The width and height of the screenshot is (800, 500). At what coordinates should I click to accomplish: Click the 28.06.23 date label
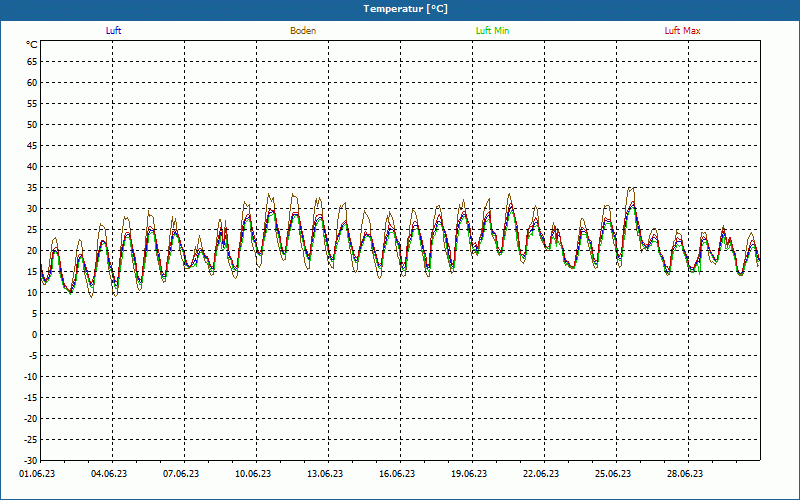[685, 474]
